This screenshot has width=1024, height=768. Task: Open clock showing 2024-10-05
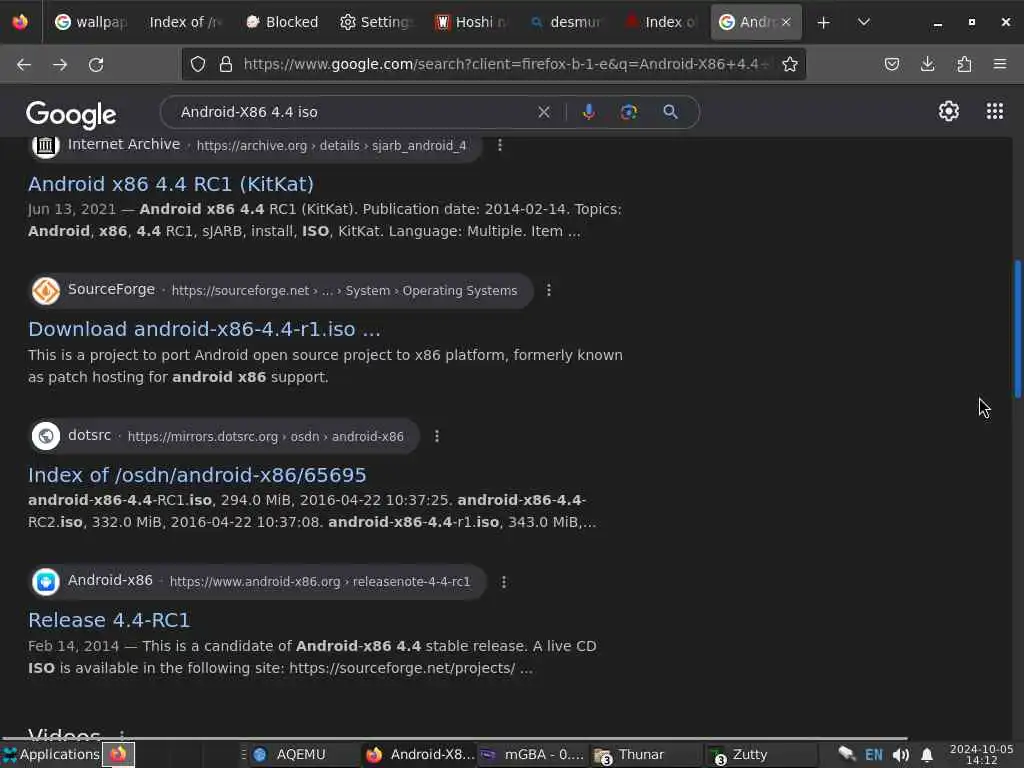(x=982, y=754)
